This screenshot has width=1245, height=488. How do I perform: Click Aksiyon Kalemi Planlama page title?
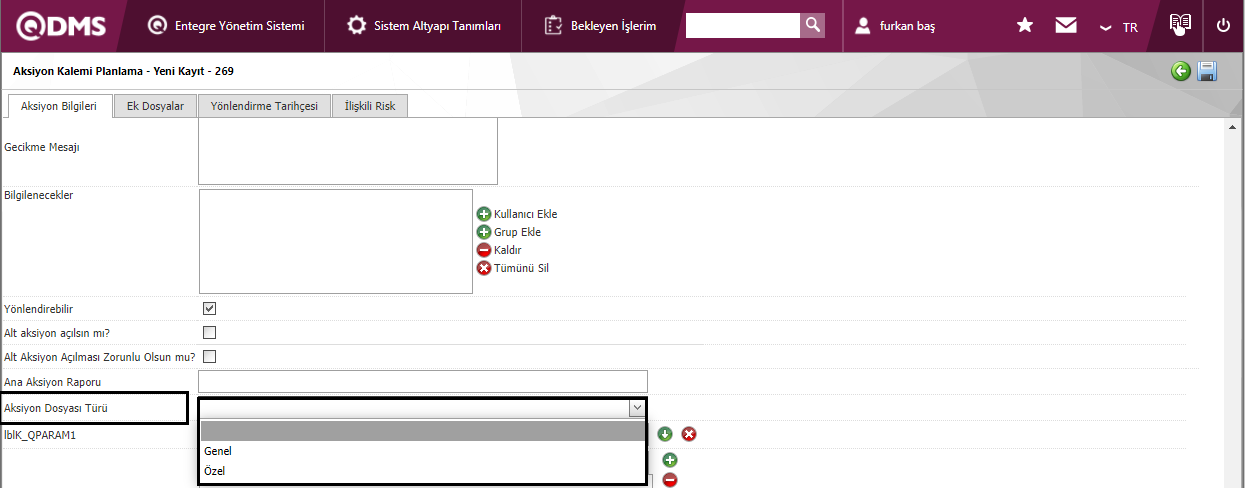point(124,71)
